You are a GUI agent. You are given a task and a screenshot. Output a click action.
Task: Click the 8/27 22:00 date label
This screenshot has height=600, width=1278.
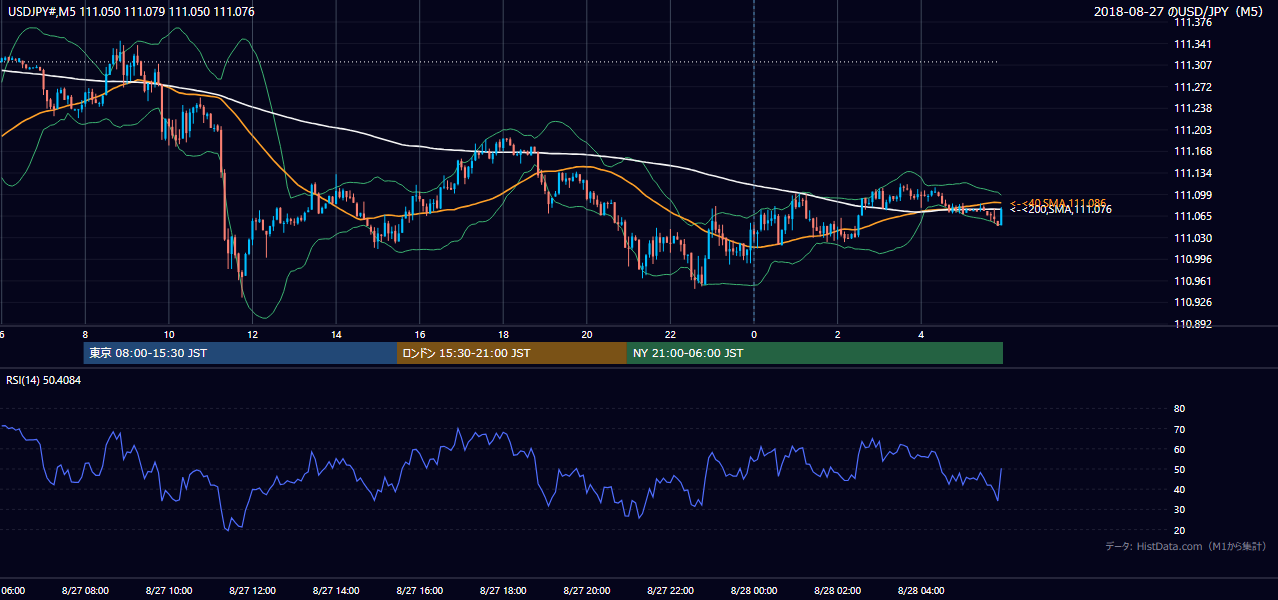pos(670,590)
